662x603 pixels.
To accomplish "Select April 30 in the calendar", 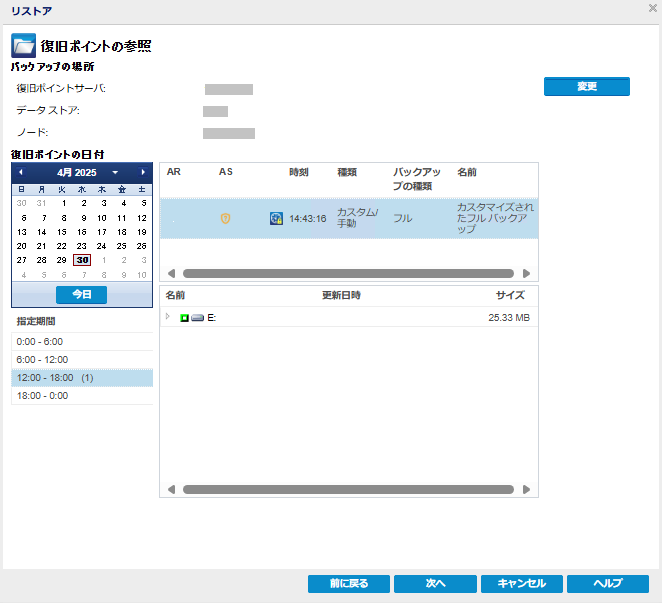I will pyautogui.click(x=82, y=260).
